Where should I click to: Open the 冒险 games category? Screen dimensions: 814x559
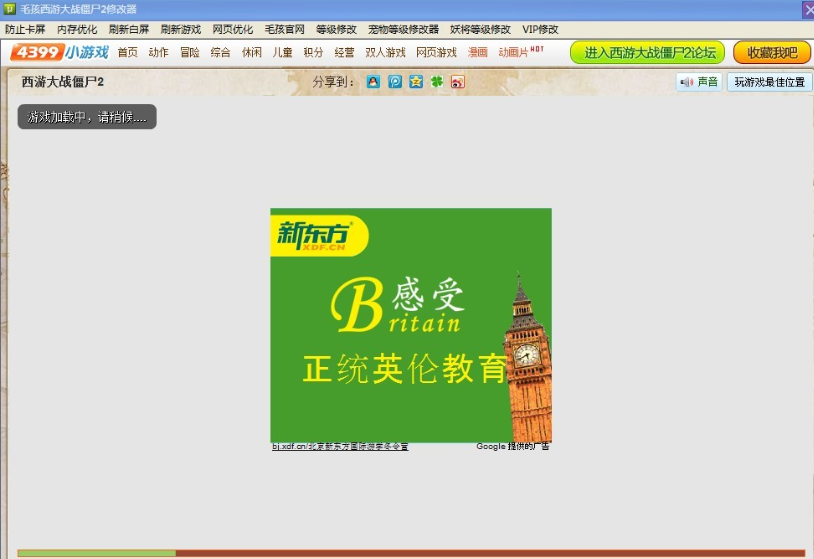pyautogui.click(x=189, y=52)
